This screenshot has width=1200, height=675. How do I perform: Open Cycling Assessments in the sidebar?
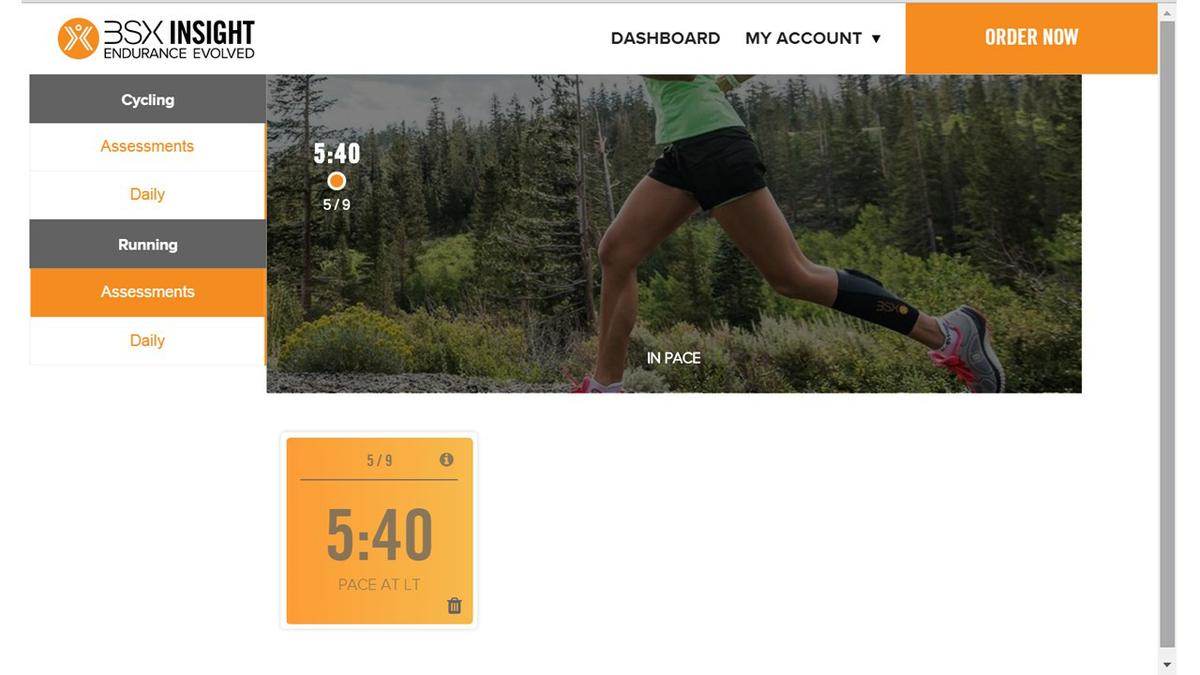coord(147,146)
